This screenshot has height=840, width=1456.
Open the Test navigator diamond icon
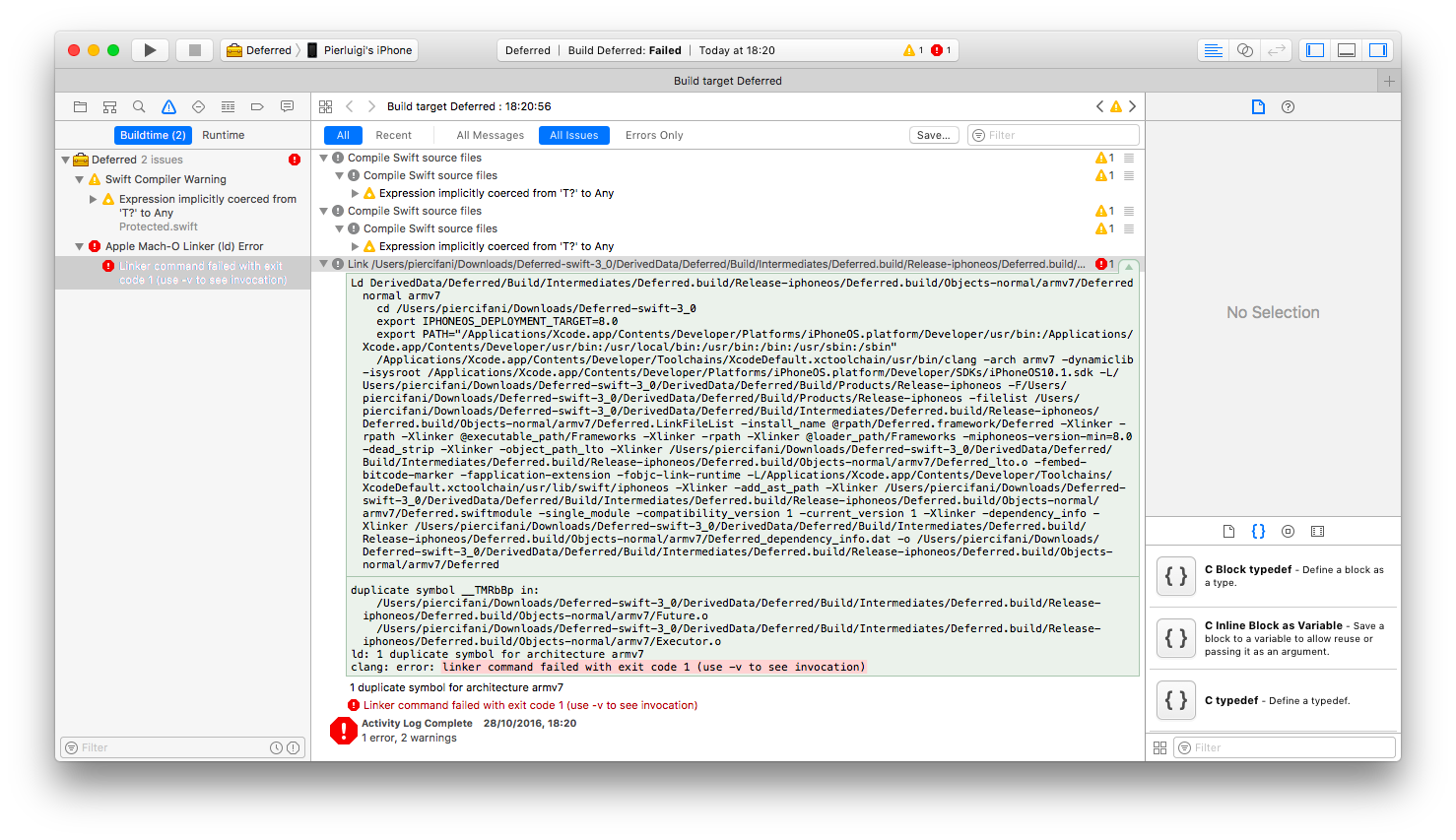click(x=198, y=106)
